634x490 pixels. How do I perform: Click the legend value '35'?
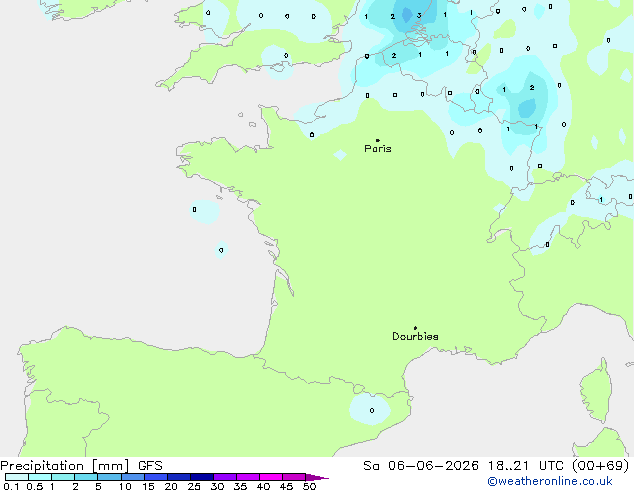pyautogui.click(x=240, y=486)
